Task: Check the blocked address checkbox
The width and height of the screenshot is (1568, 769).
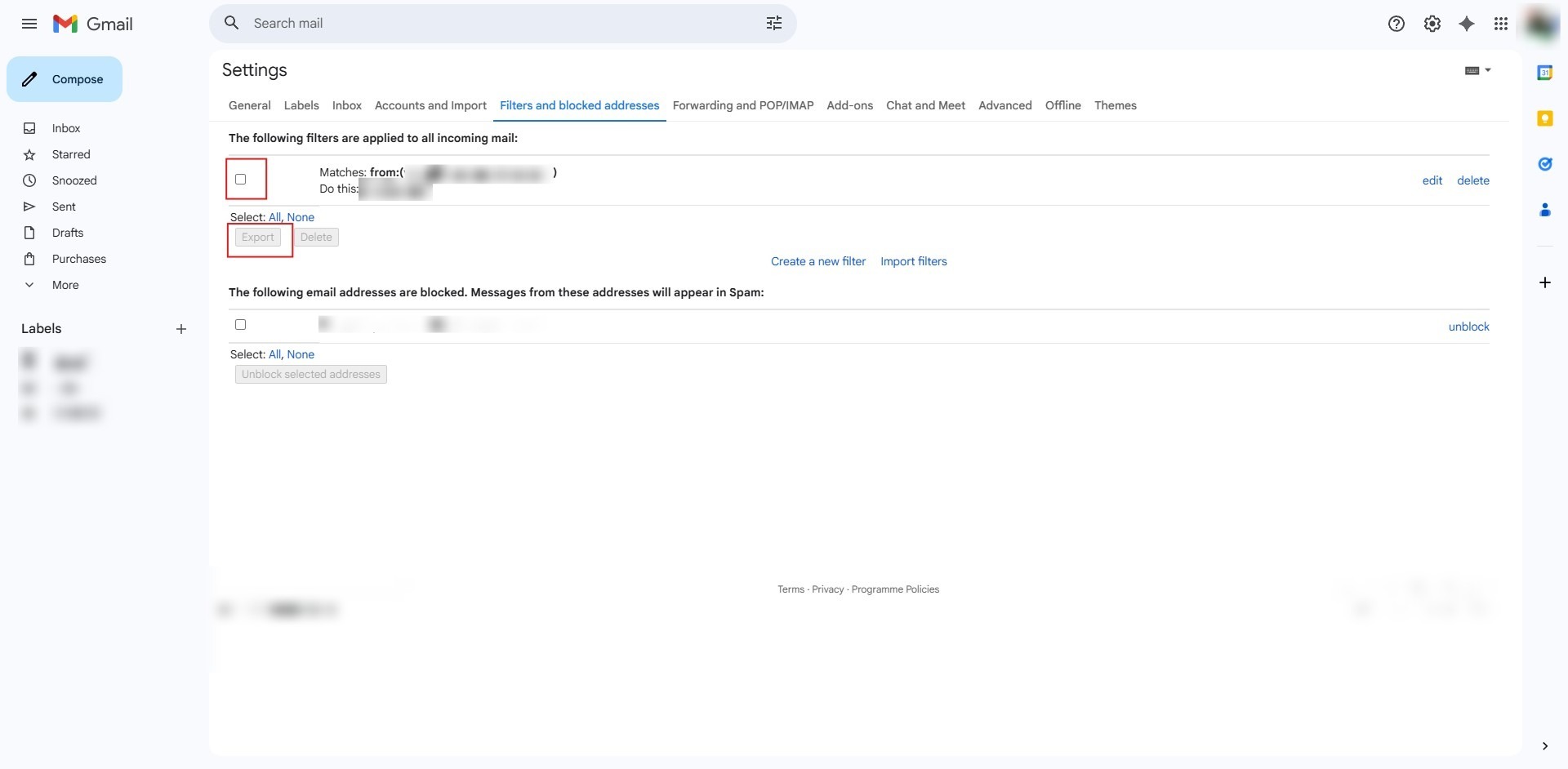Action: coord(241,325)
